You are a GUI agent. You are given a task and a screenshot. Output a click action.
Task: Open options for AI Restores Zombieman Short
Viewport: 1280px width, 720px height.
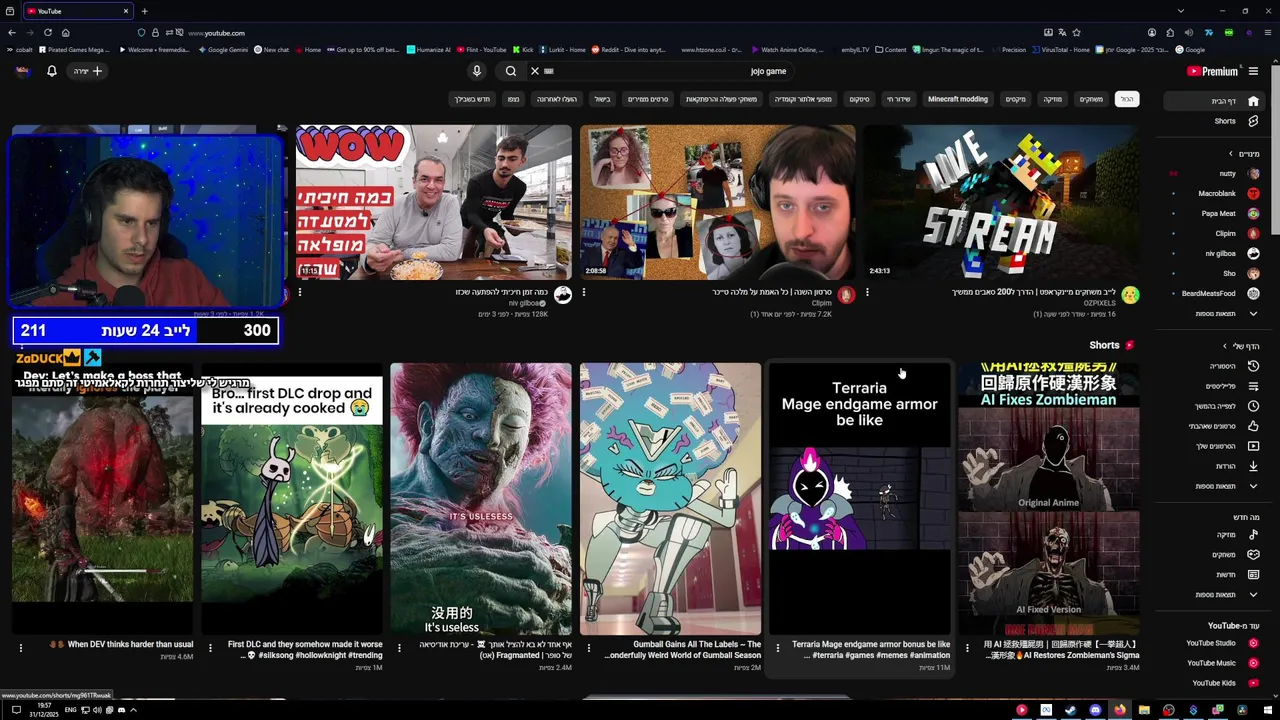(x=967, y=648)
